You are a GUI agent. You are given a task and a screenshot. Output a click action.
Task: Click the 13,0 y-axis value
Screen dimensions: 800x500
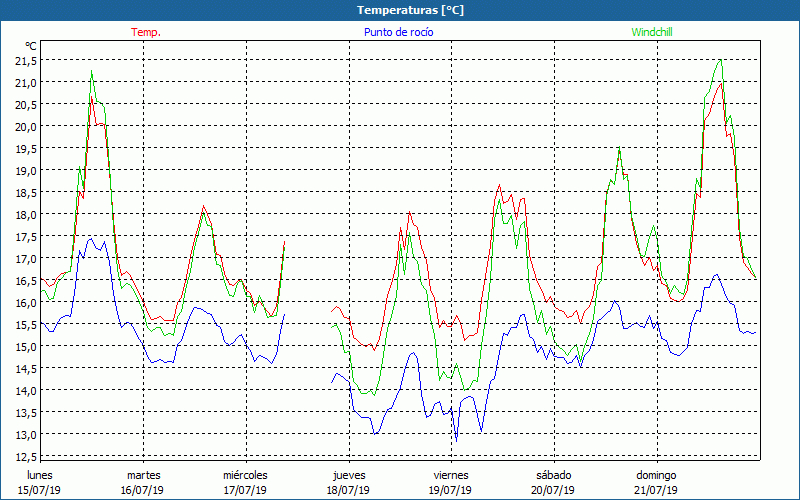[27, 434]
